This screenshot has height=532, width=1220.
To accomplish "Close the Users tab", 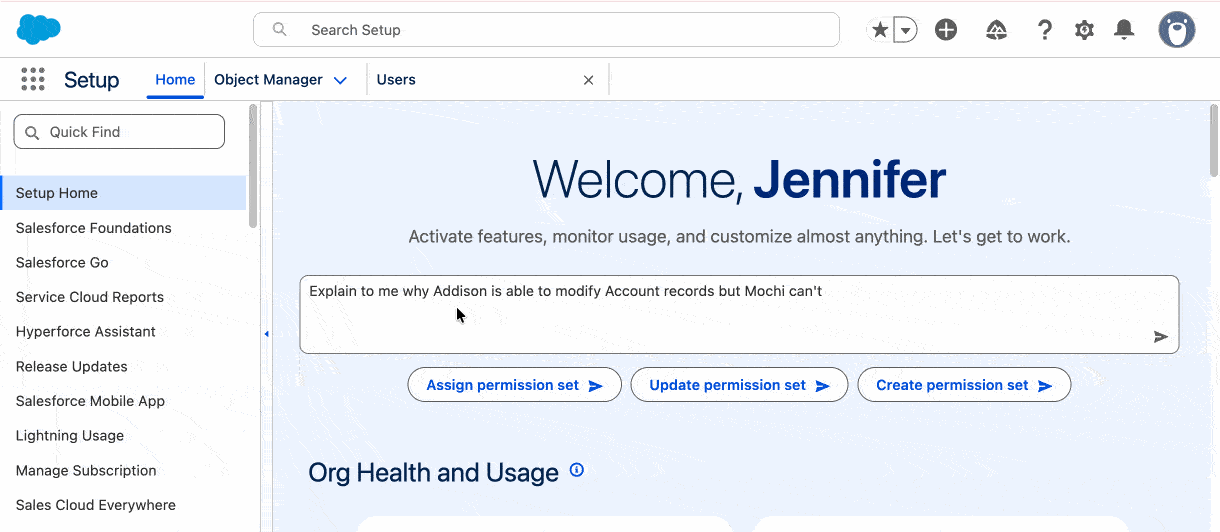I will (588, 80).
